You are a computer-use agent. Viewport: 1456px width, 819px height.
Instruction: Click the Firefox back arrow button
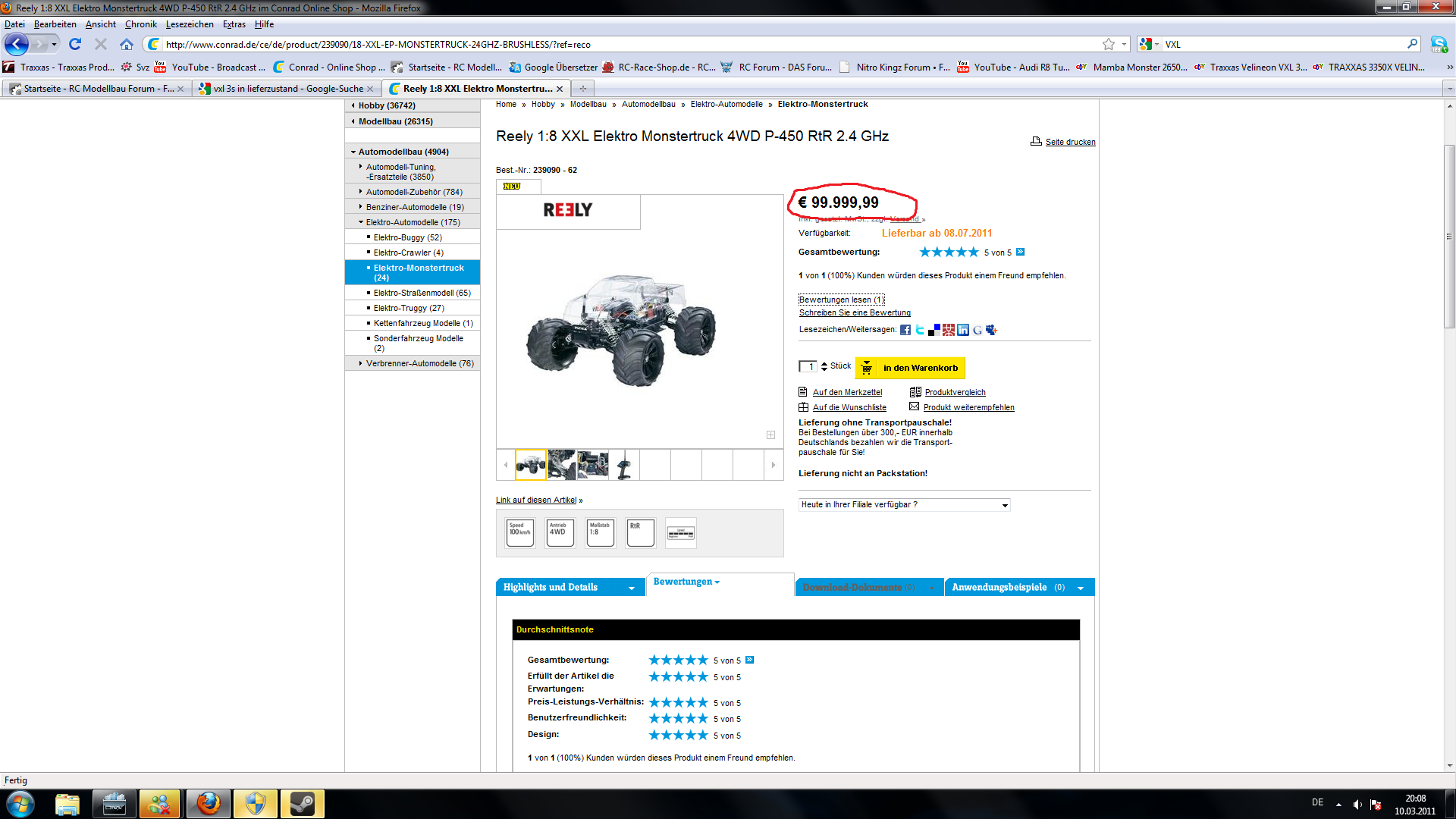click(x=17, y=44)
